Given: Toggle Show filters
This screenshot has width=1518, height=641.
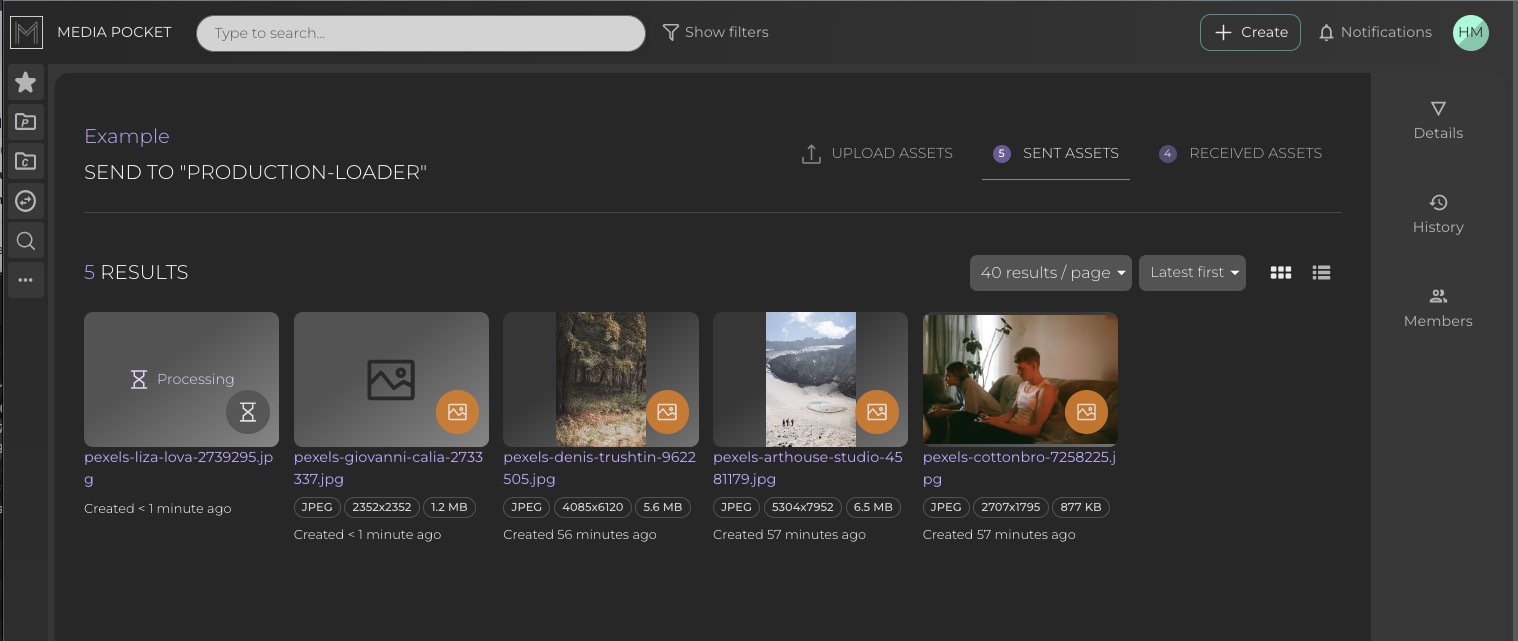Looking at the screenshot, I should (x=716, y=32).
